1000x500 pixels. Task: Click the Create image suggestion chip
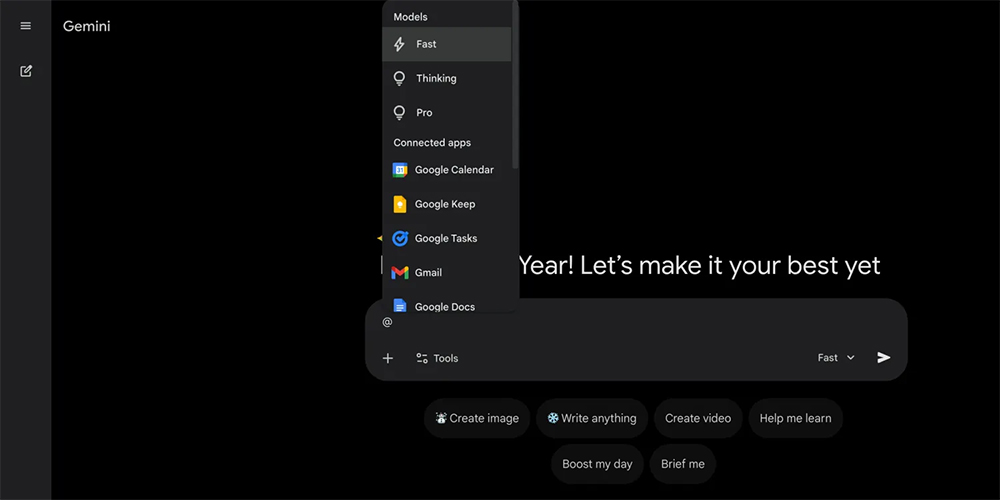click(477, 418)
